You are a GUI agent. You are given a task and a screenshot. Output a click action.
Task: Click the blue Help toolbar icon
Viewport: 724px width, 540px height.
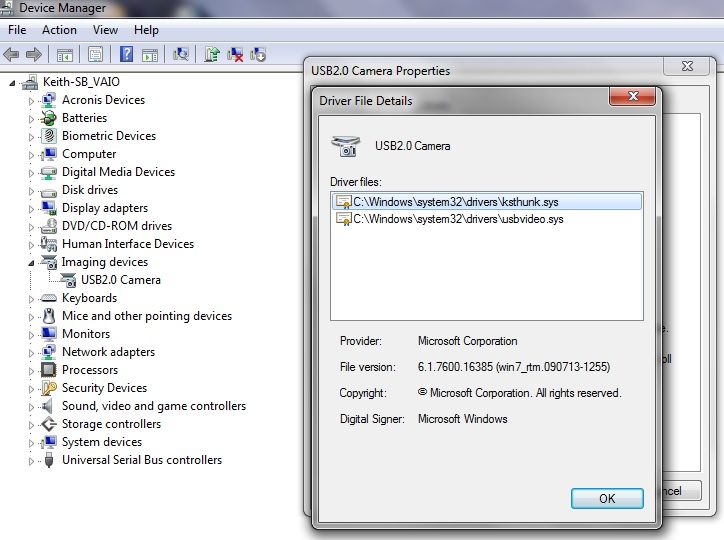(x=127, y=54)
